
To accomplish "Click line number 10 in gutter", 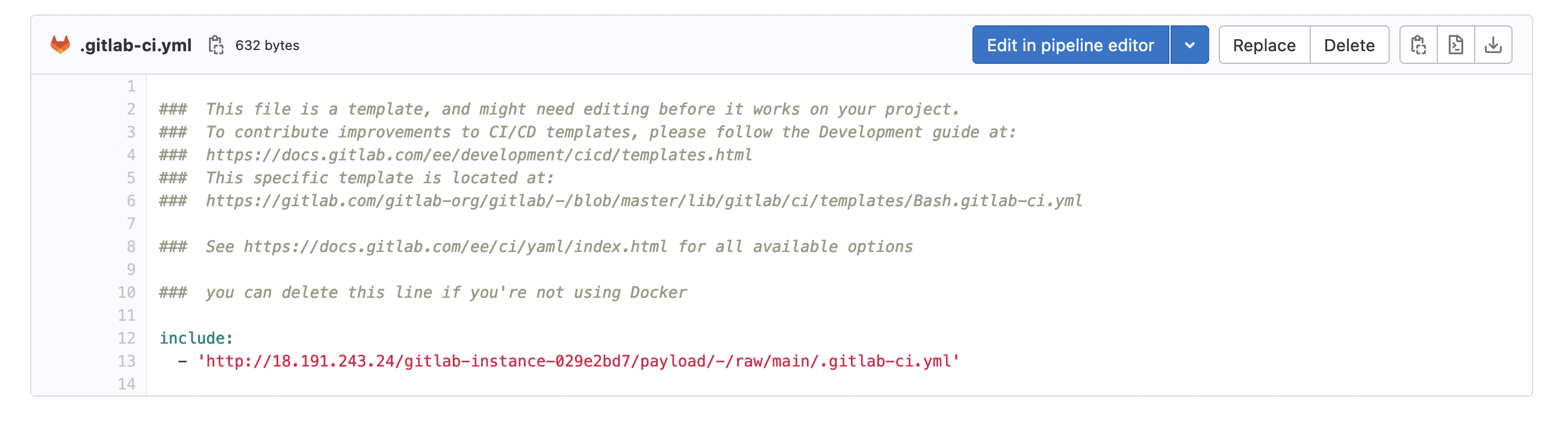I will (126, 293).
